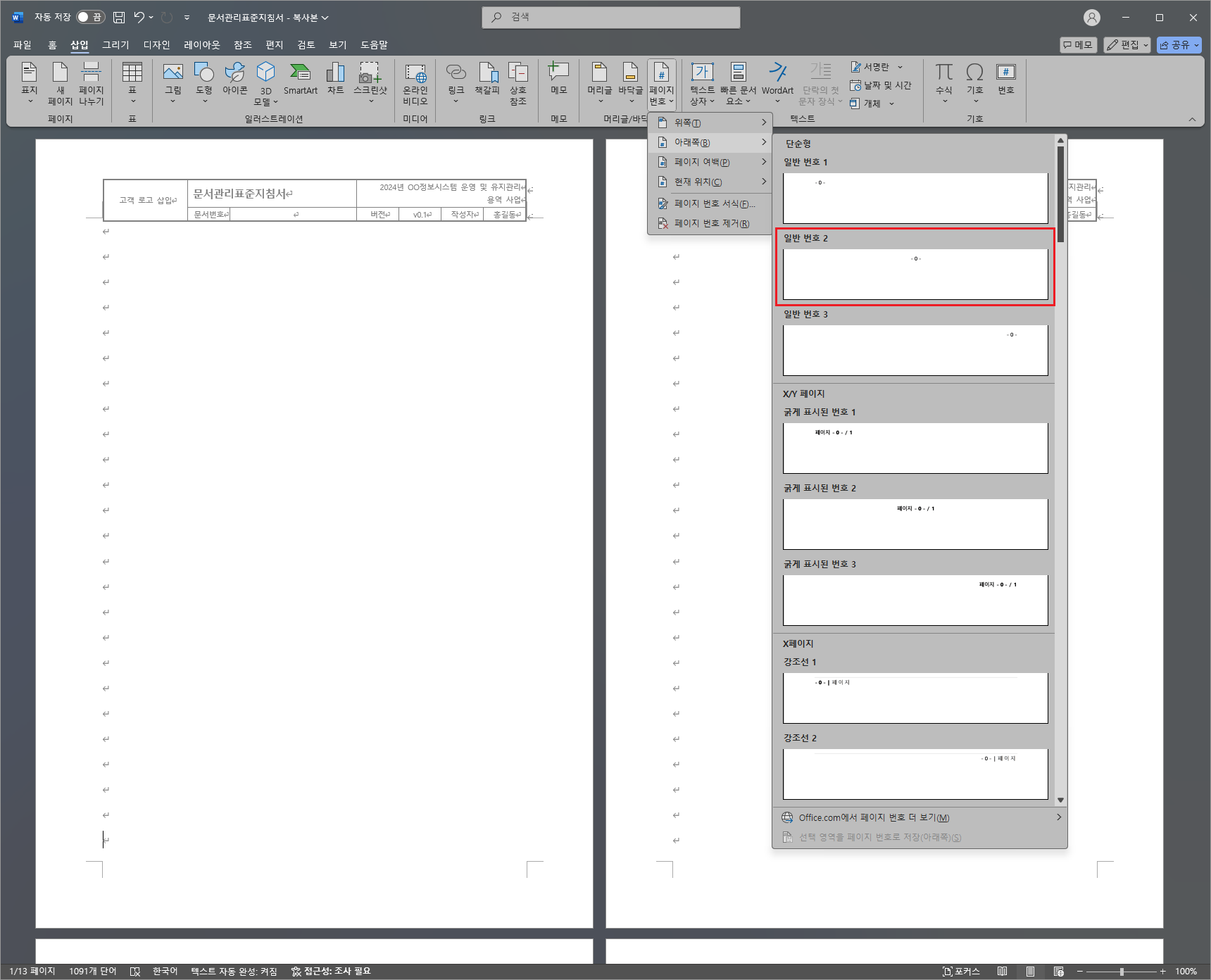Screen dimensions: 1211x980
Task: Open the share (공유) dropdown
Action: tap(1179, 45)
